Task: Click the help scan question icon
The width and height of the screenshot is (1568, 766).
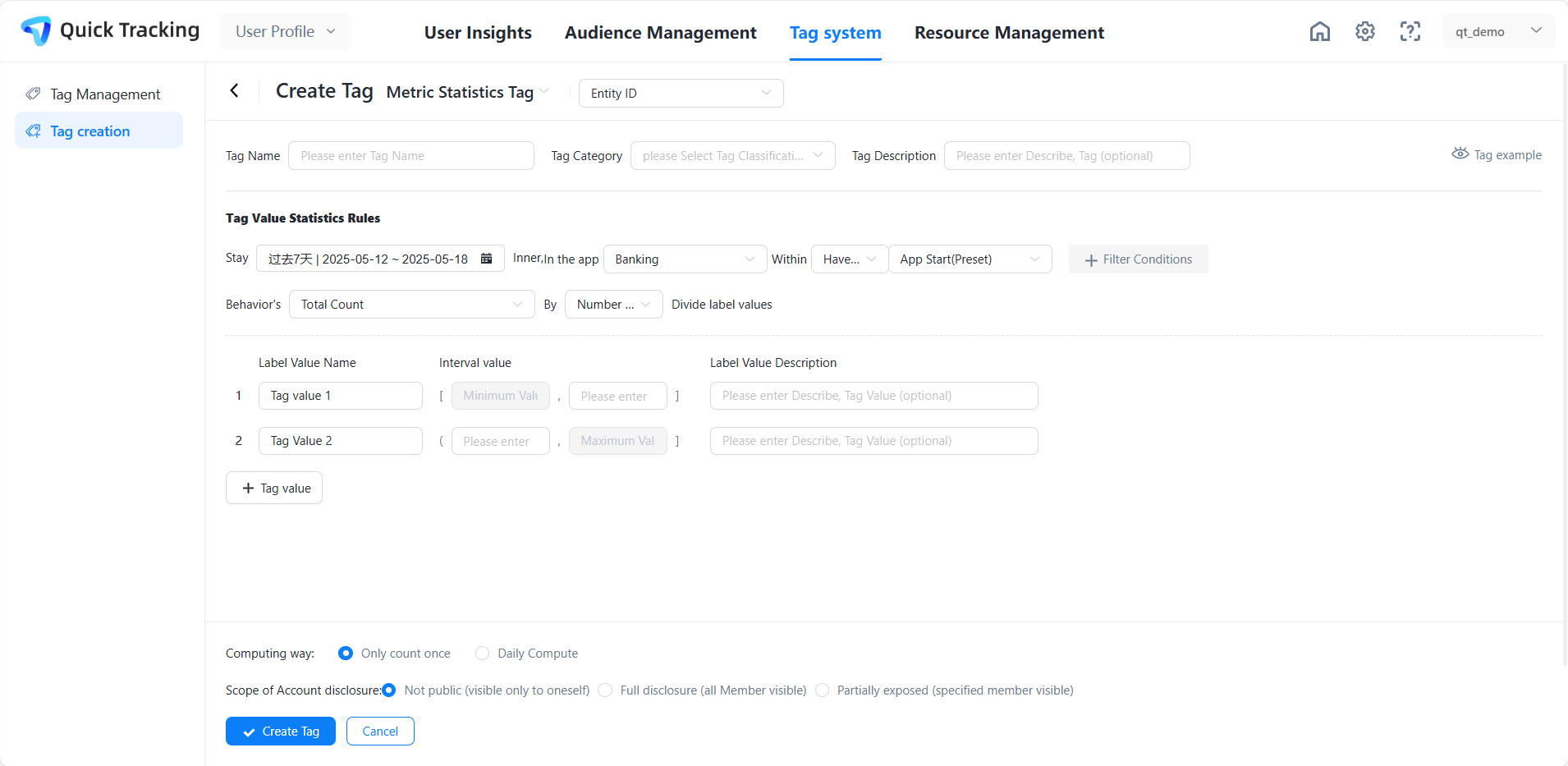Action: [x=1410, y=31]
